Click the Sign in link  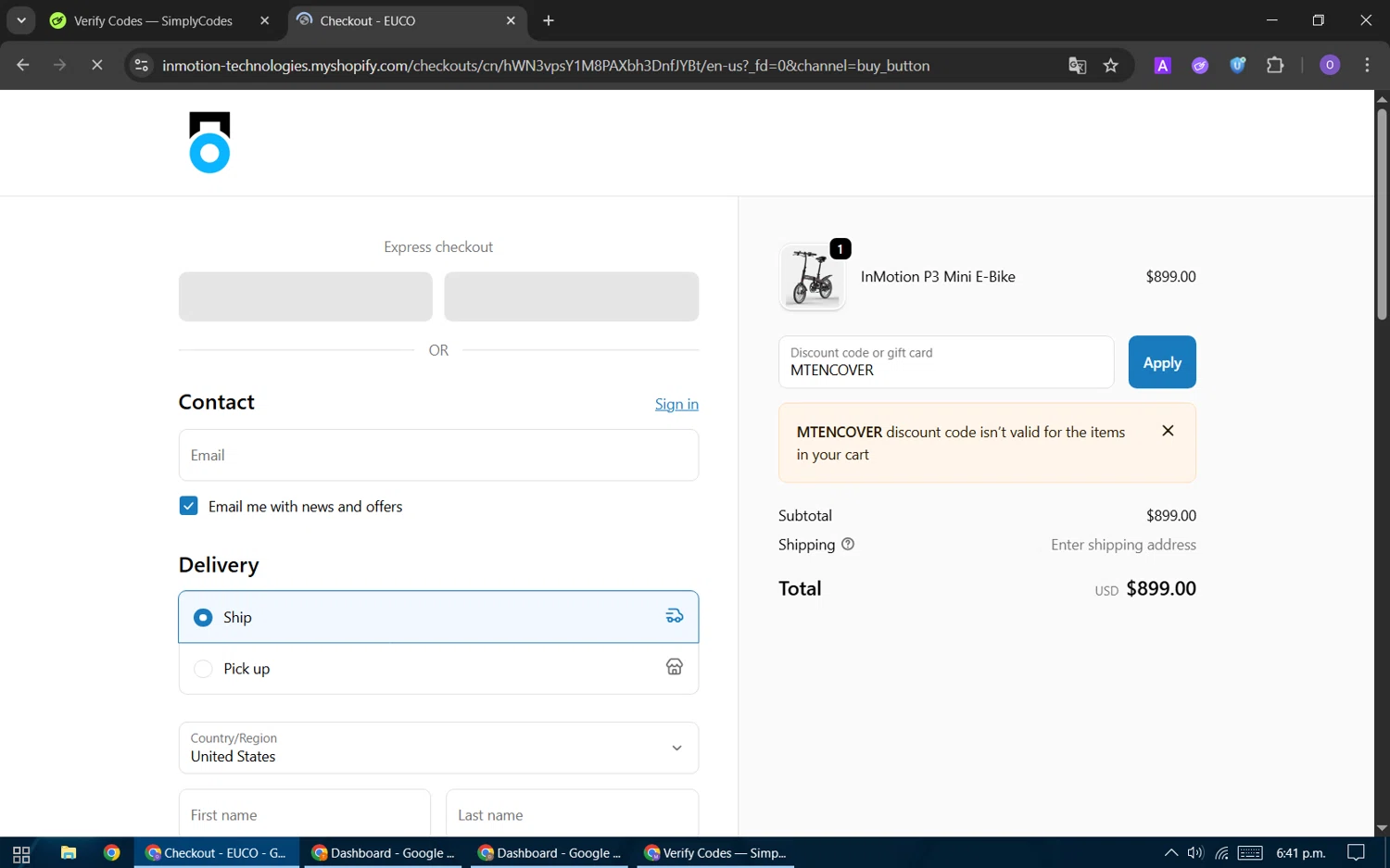(x=676, y=404)
